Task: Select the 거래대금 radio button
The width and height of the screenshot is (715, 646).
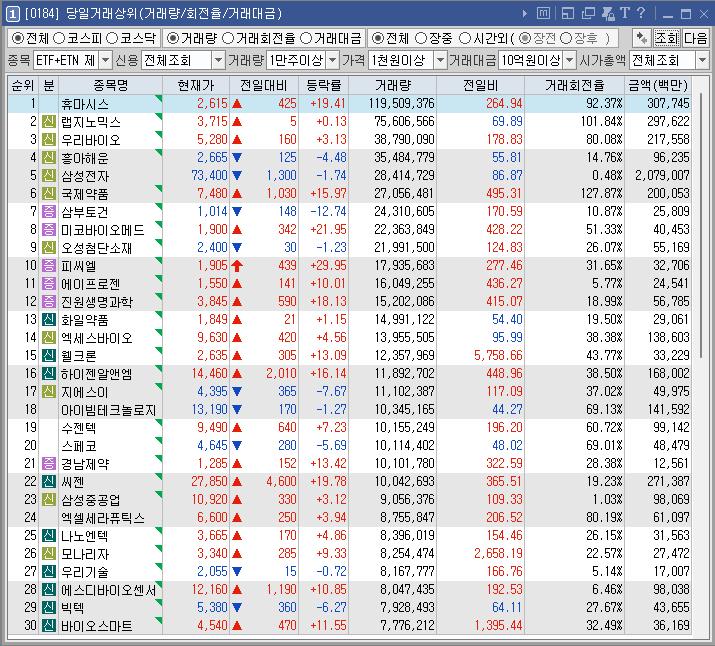Action: tap(306, 38)
